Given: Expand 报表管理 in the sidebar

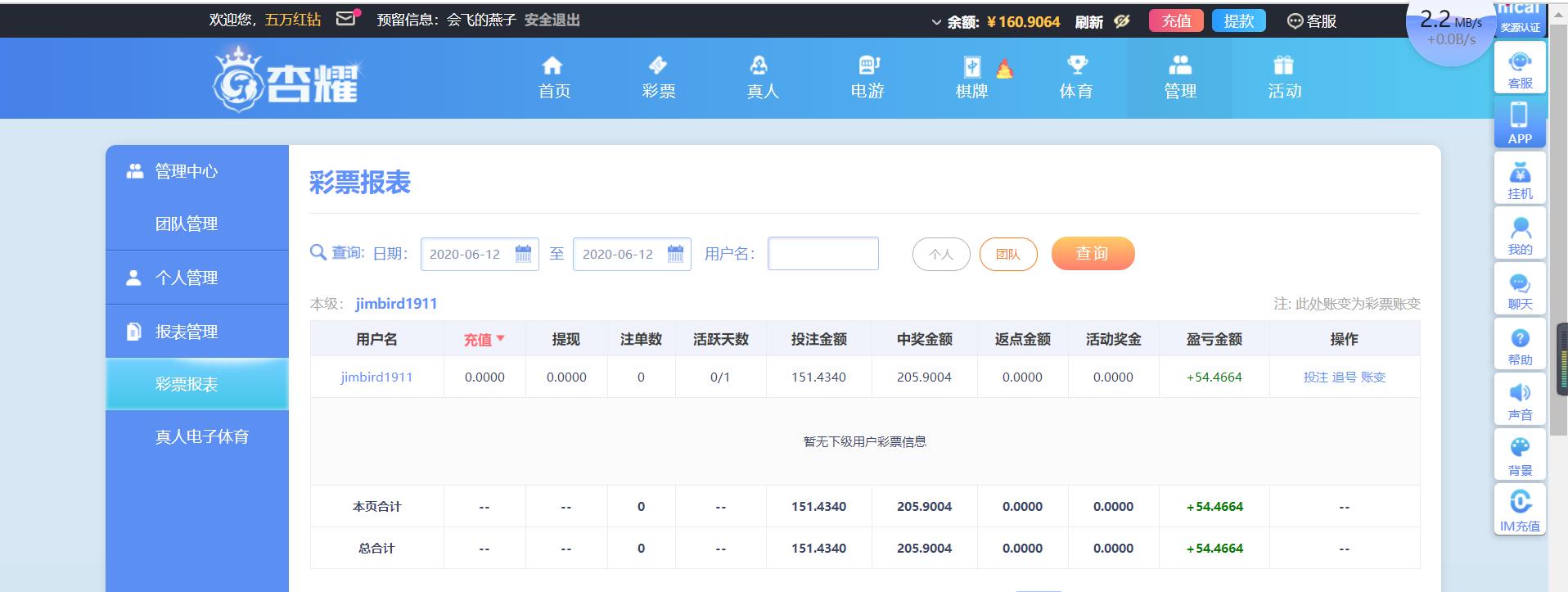Looking at the screenshot, I should pyautogui.click(x=197, y=332).
